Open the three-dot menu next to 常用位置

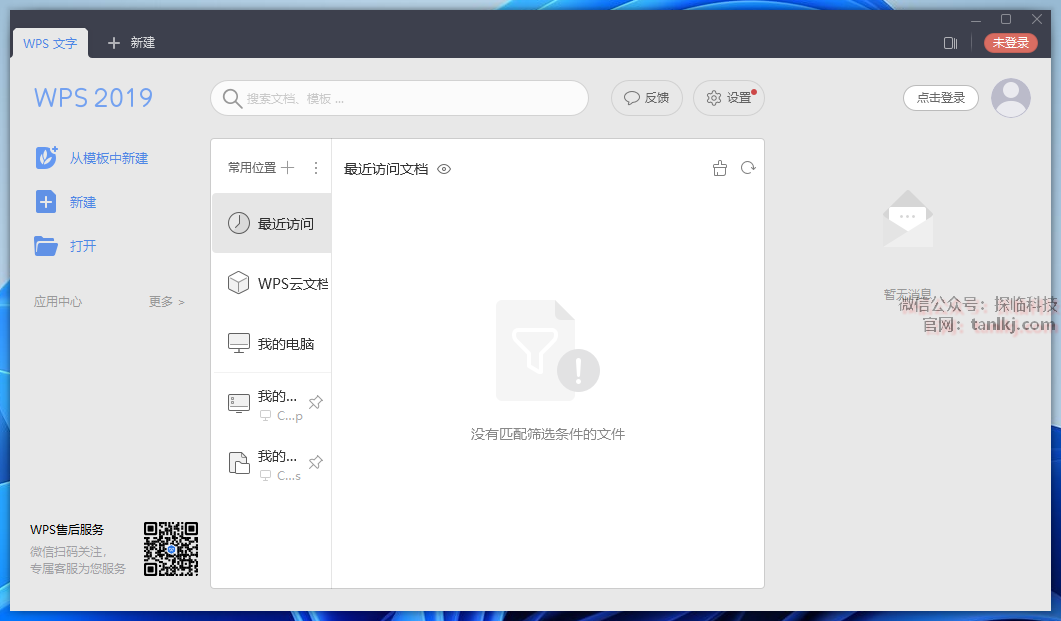316,168
